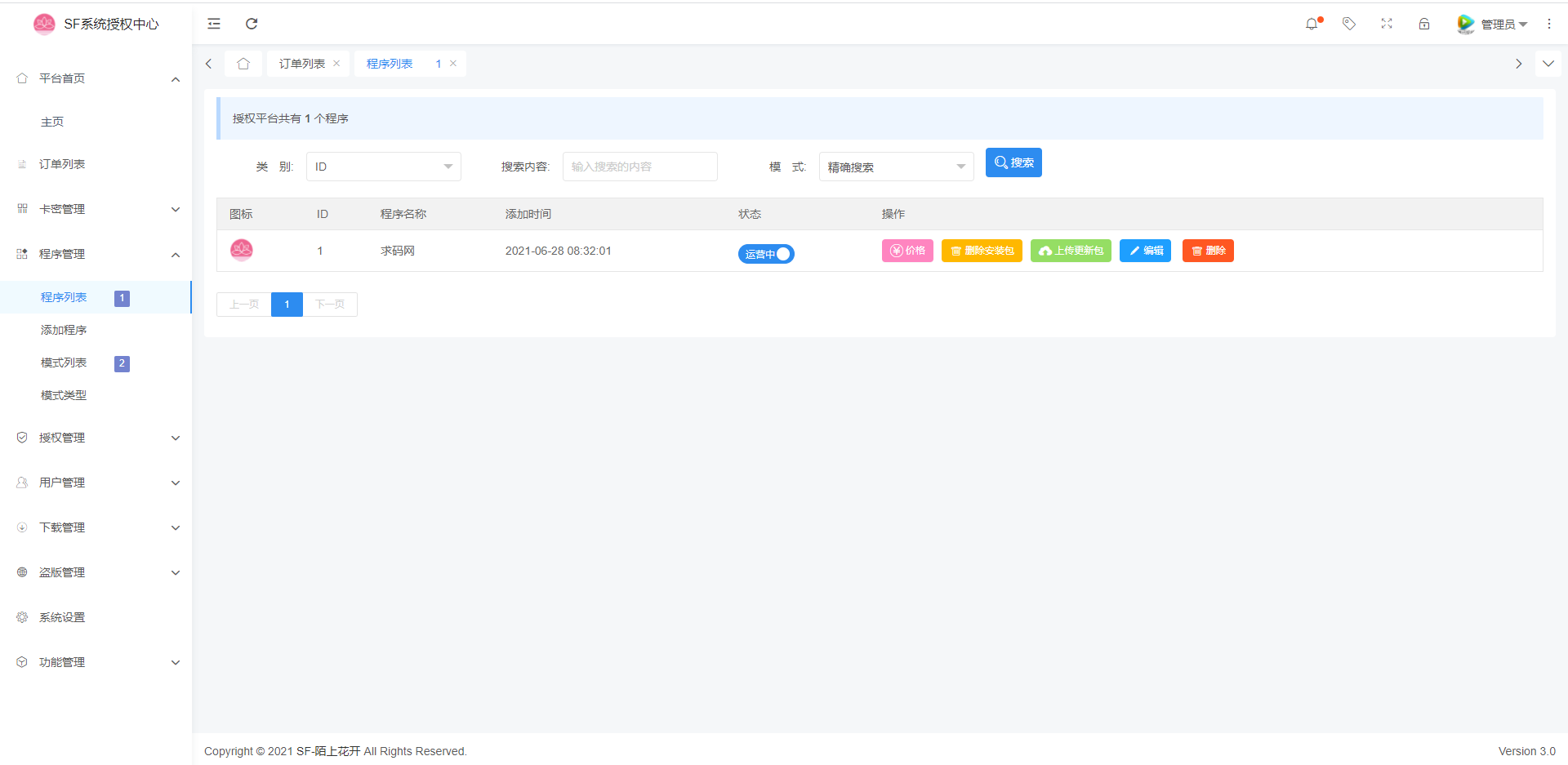Enter fullscreen with the expand icon
1568x765 pixels.
[1387, 24]
